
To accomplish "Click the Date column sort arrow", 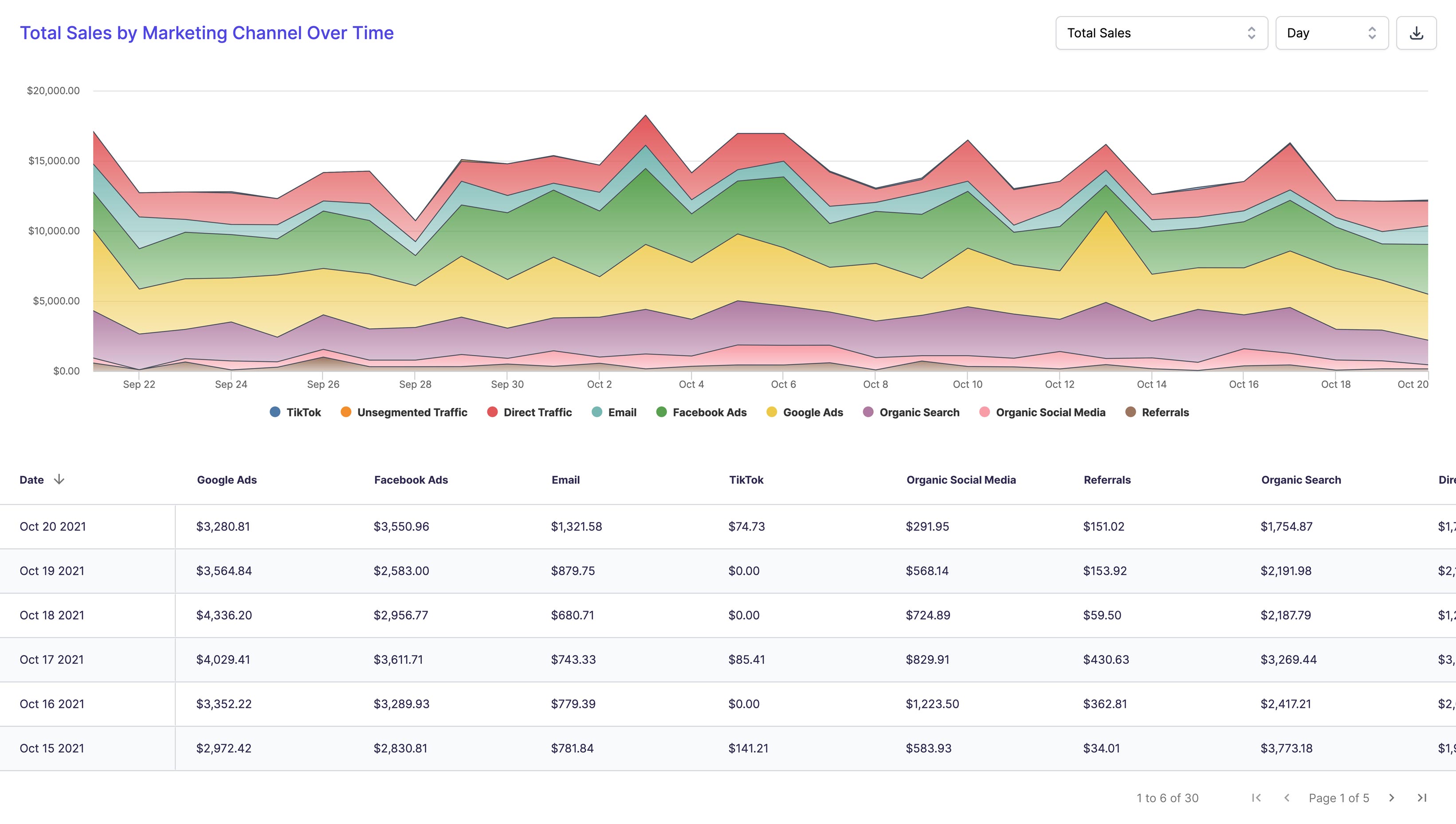I will click(x=59, y=479).
